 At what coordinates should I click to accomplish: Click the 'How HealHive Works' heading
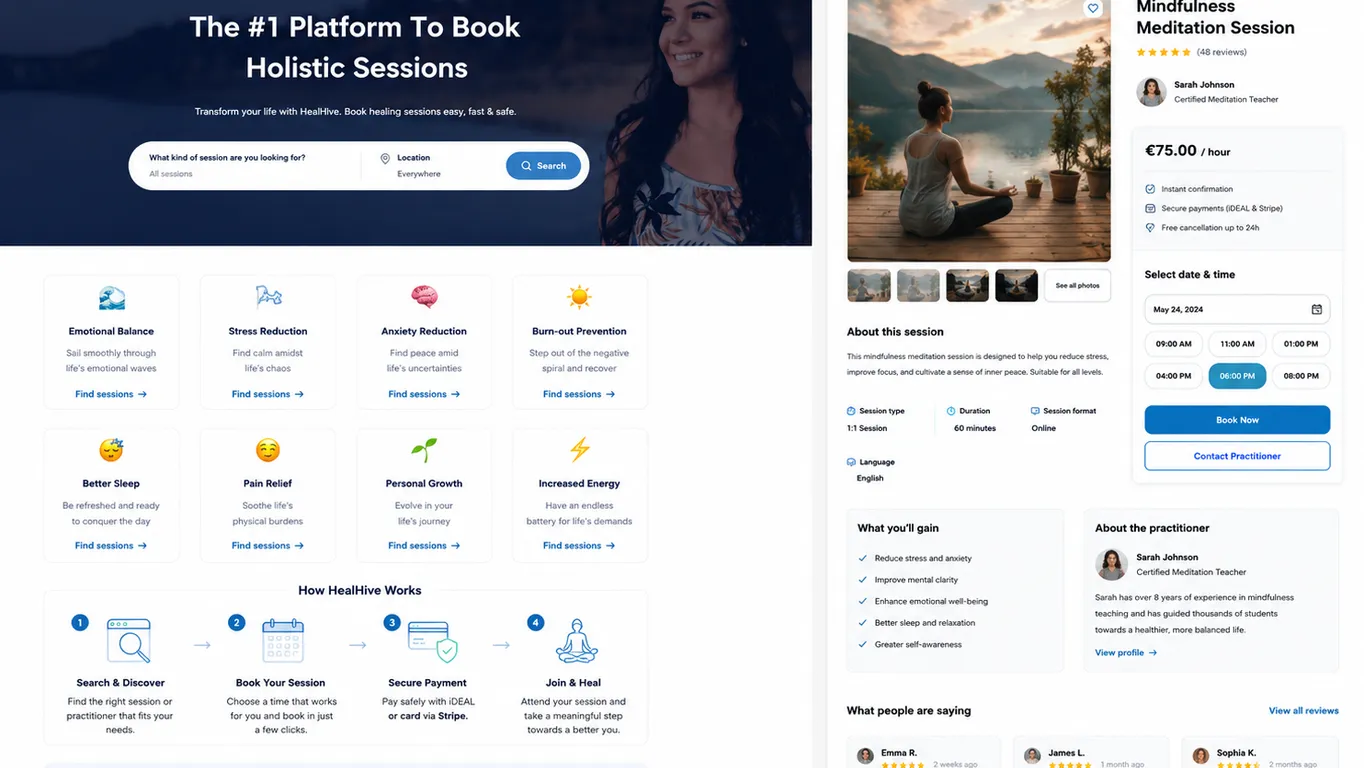click(360, 590)
